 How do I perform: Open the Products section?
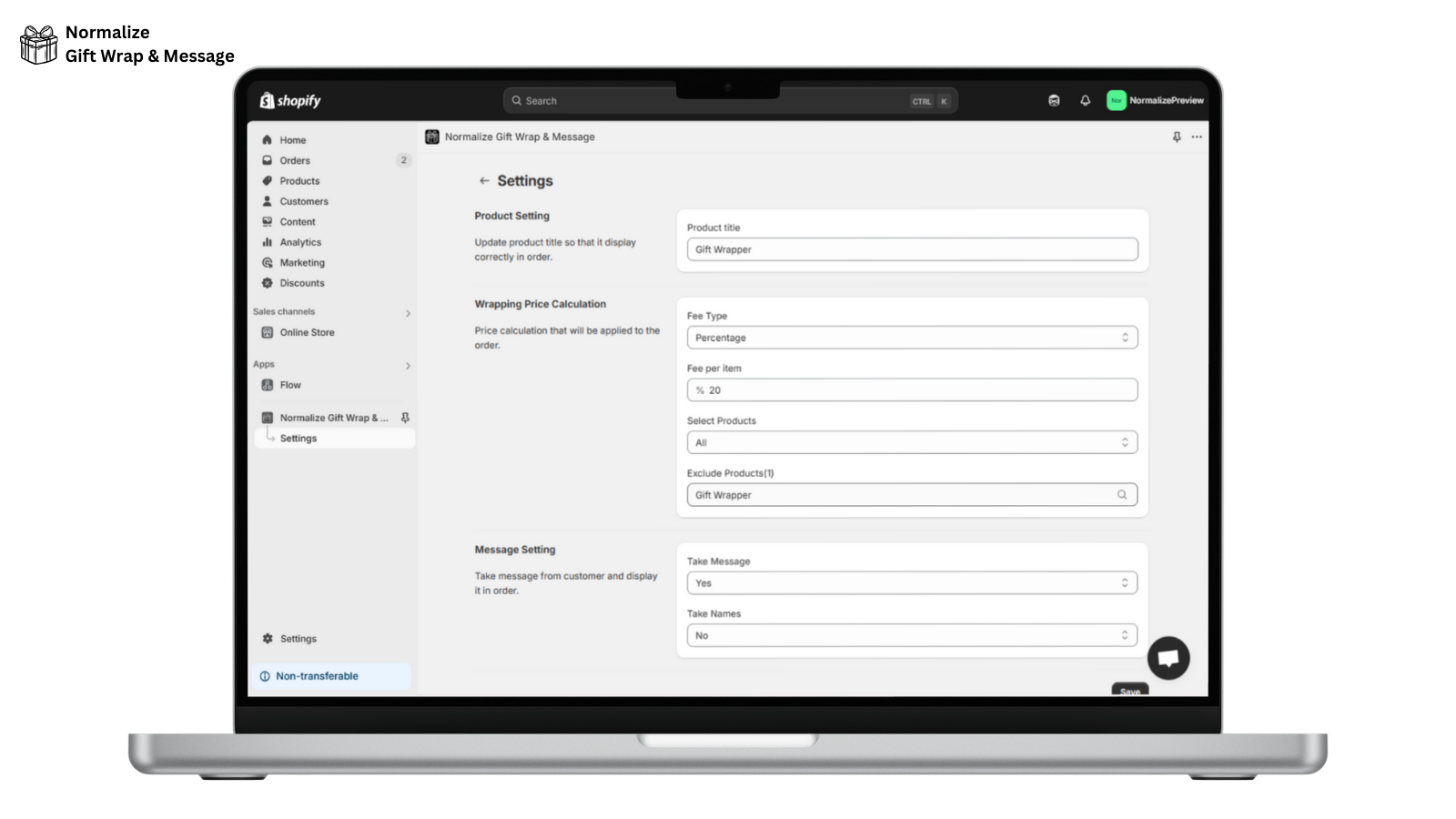point(298,180)
